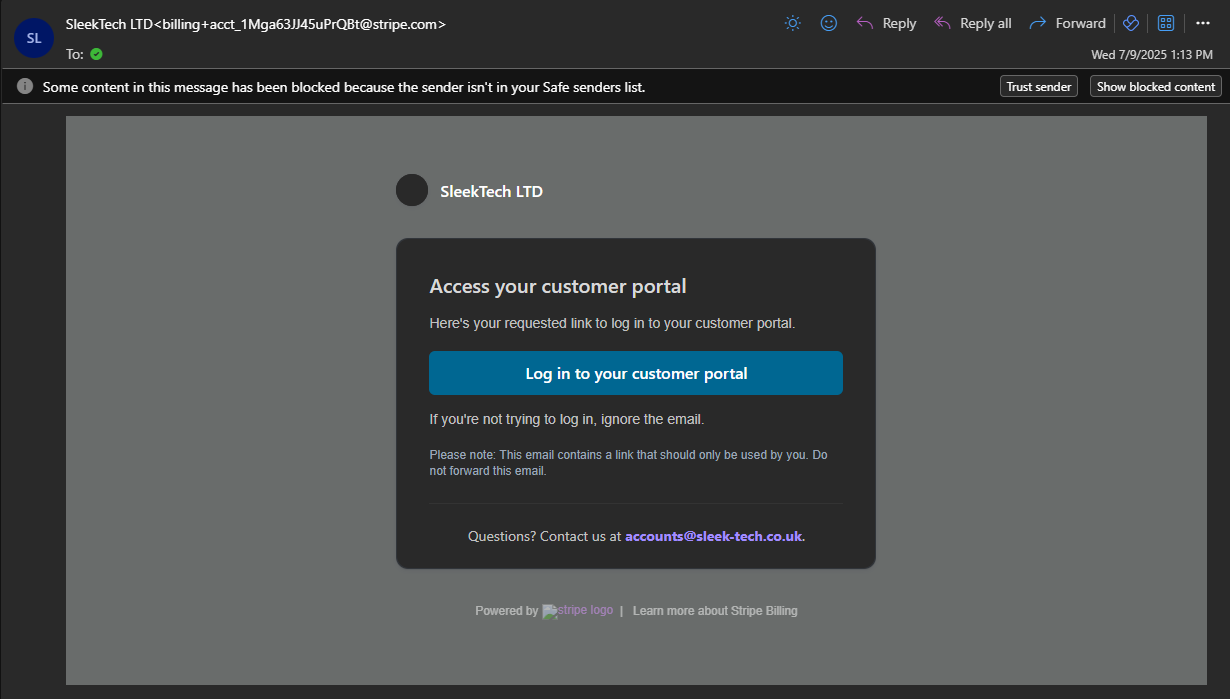This screenshot has height=699, width=1230.
Task: Click the 'Here's your requested link' sentence
Action: click(612, 323)
